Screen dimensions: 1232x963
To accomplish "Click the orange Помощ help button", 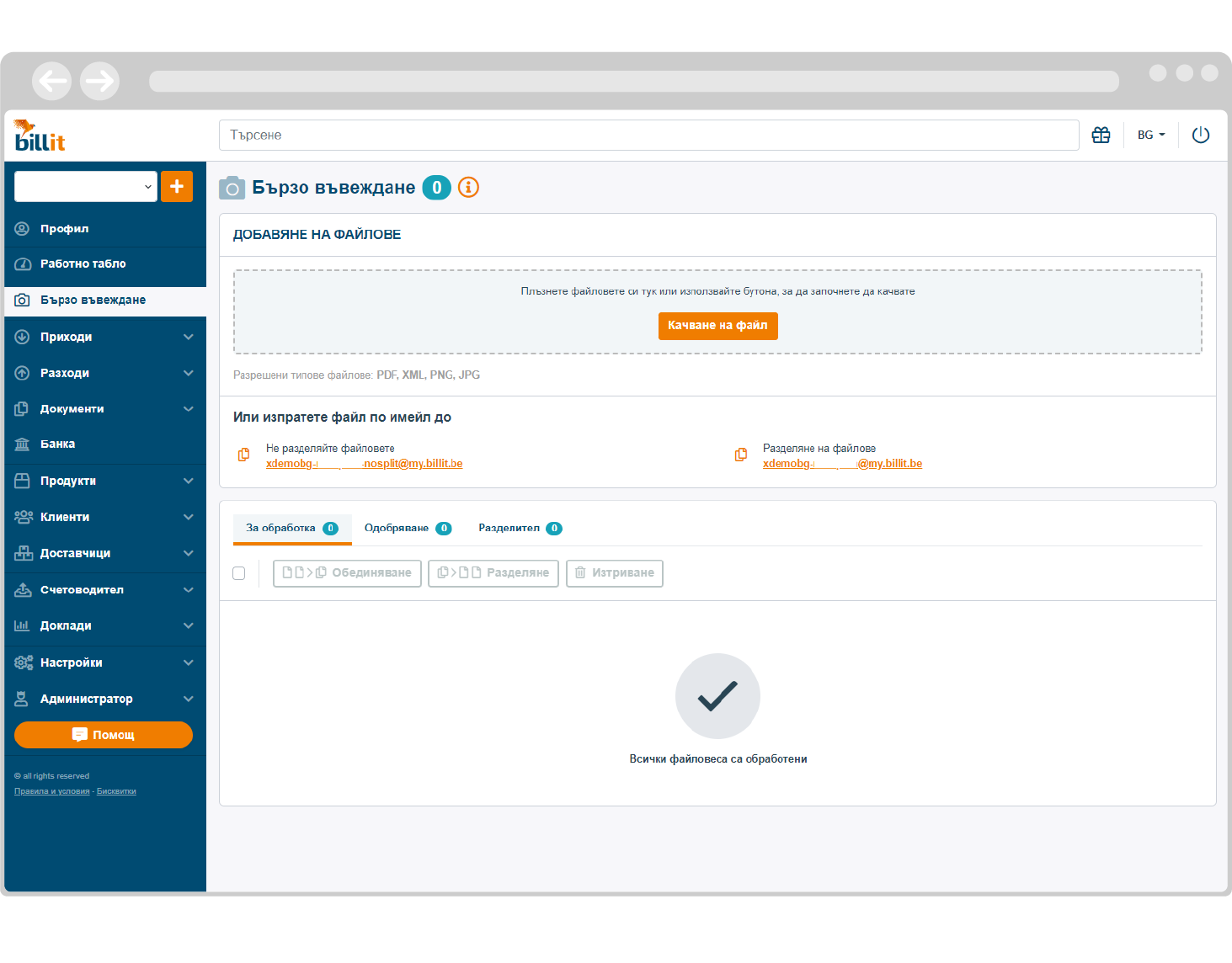I will (x=104, y=735).
